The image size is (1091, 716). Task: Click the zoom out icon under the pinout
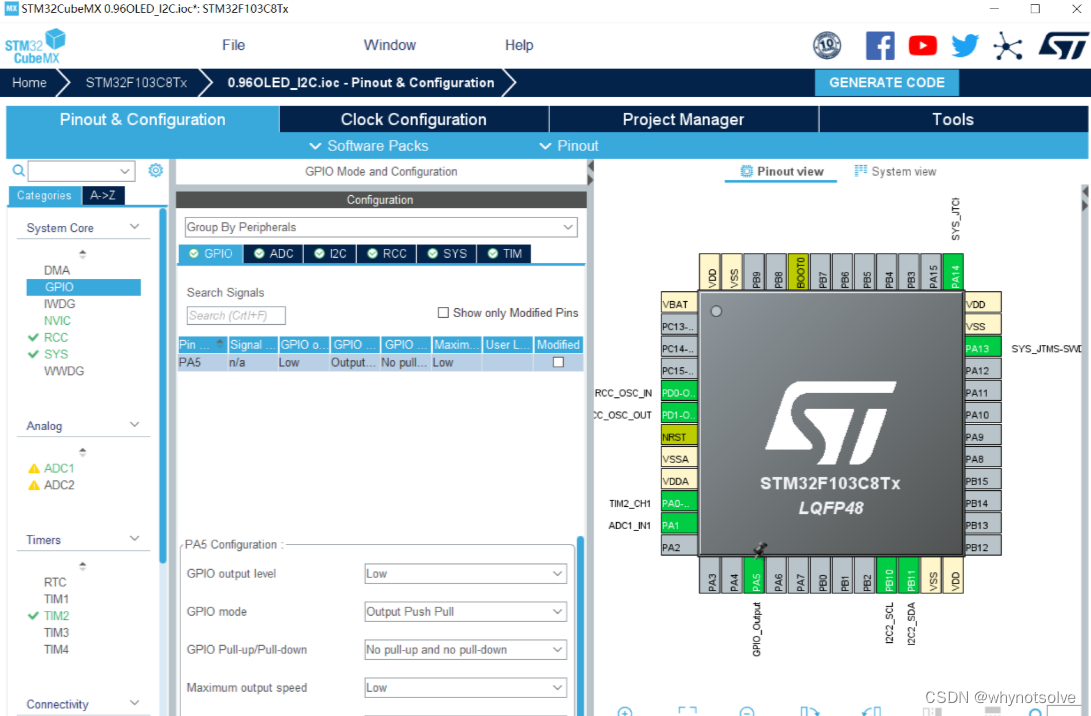(747, 711)
